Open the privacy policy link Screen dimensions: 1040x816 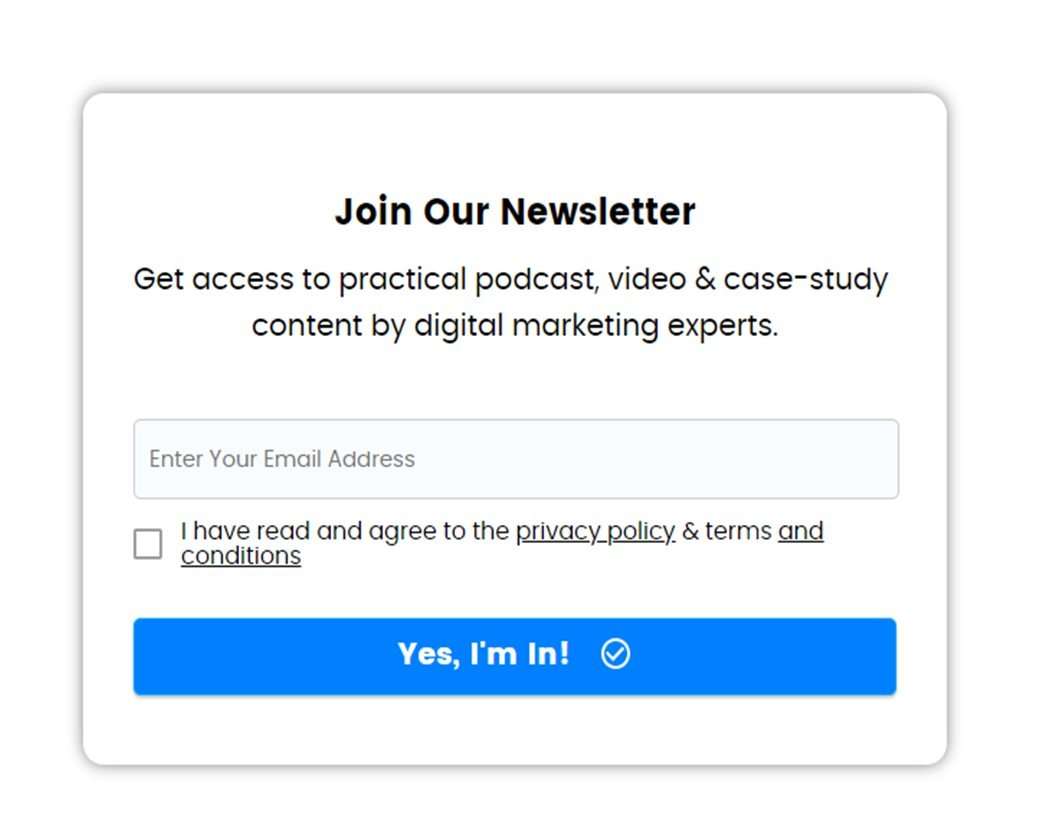point(595,531)
